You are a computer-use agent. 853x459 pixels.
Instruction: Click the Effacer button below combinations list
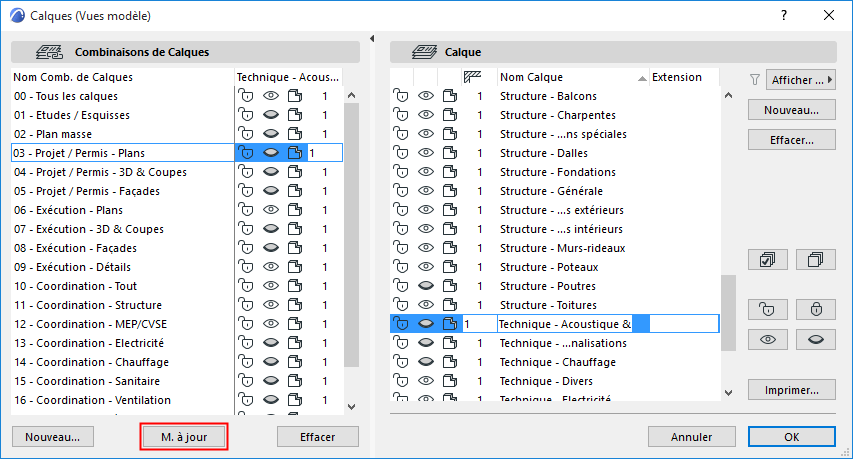318,437
